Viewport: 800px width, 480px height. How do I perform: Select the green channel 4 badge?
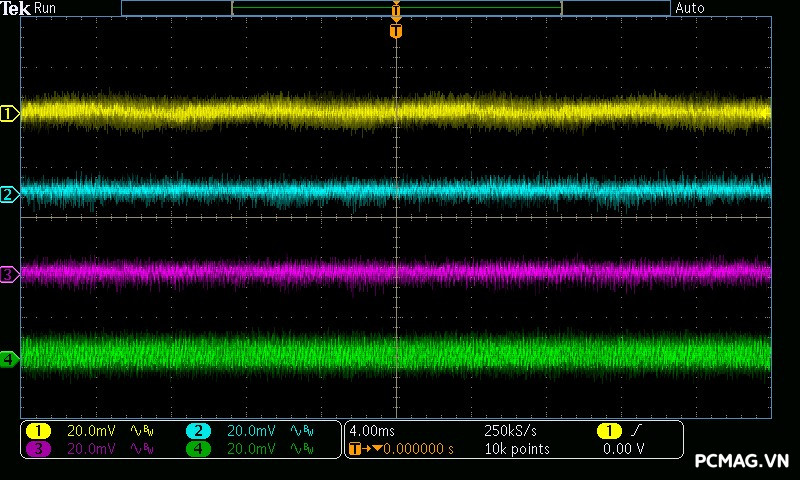[x=198, y=449]
